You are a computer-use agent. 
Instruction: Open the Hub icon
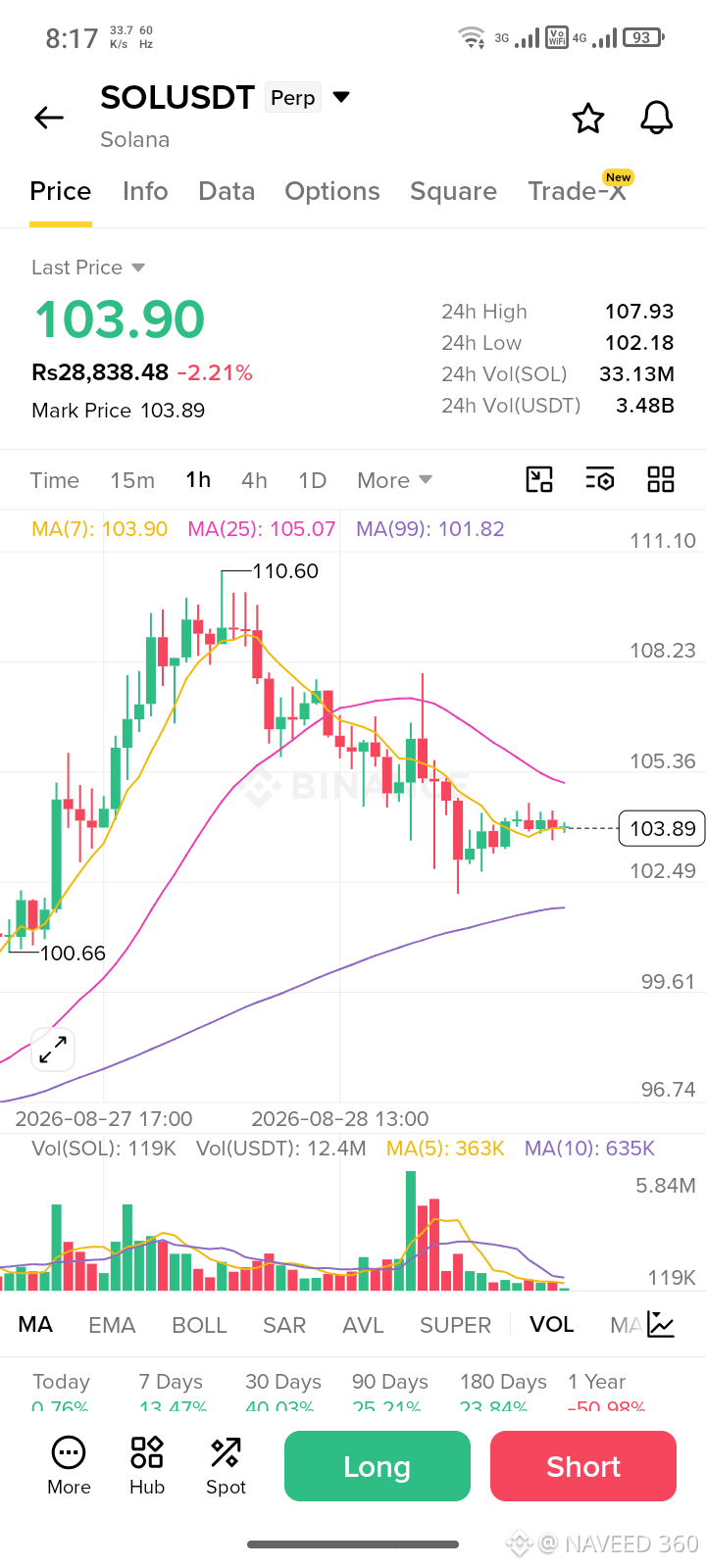click(147, 1466)
